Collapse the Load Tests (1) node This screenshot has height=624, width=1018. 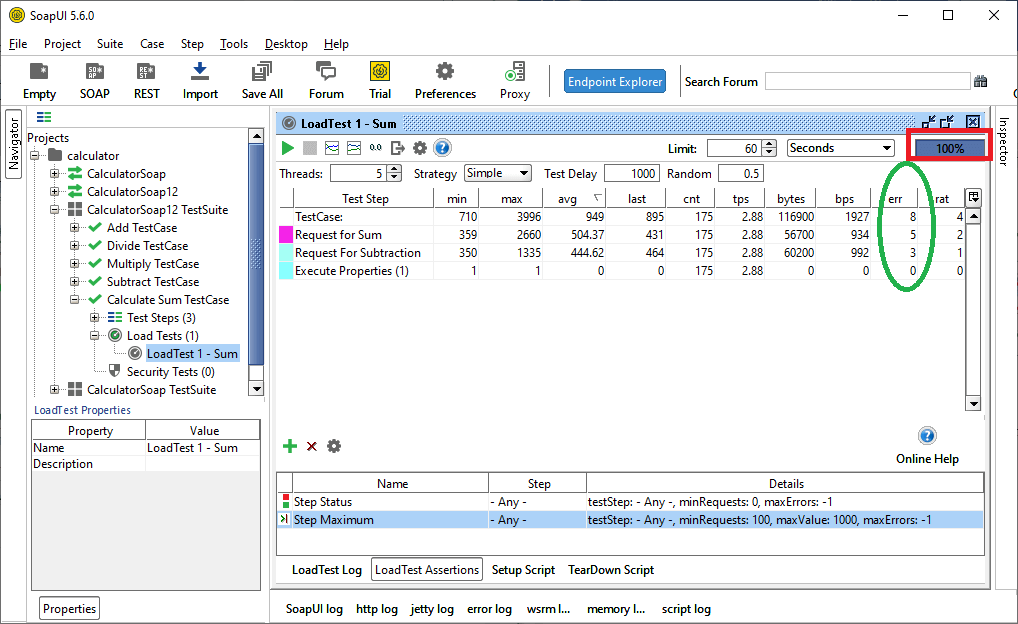point(95,336)
